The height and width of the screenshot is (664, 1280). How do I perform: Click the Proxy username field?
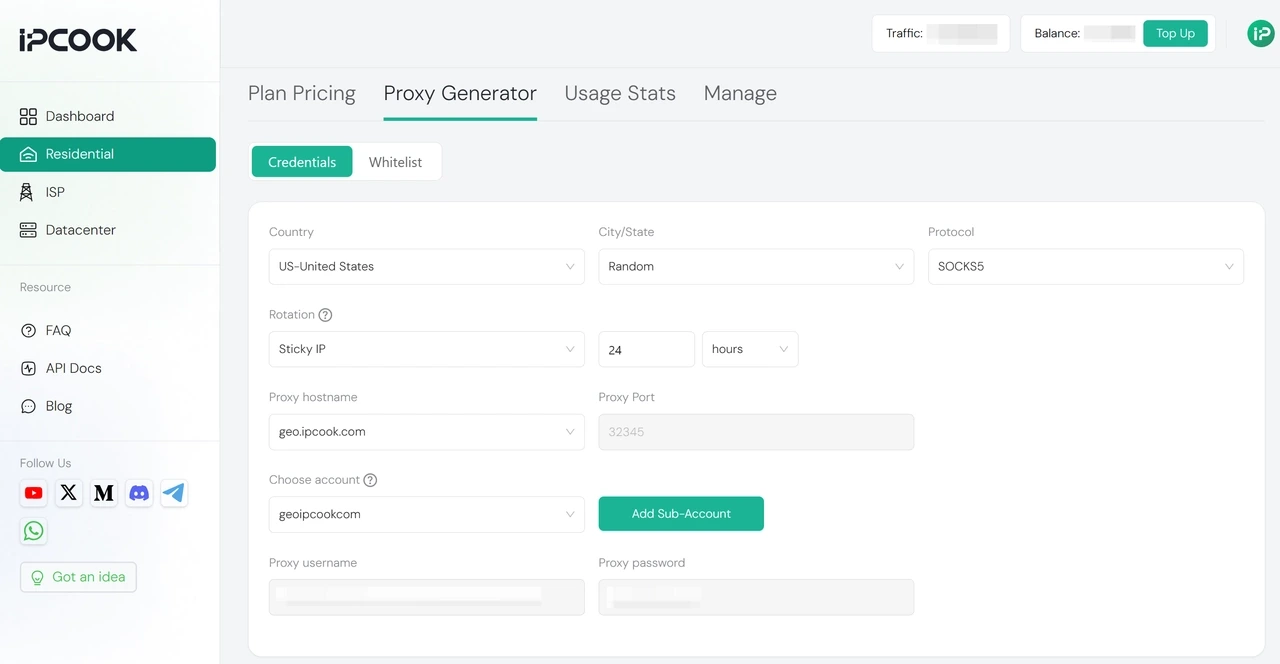[x=427, y=597]
